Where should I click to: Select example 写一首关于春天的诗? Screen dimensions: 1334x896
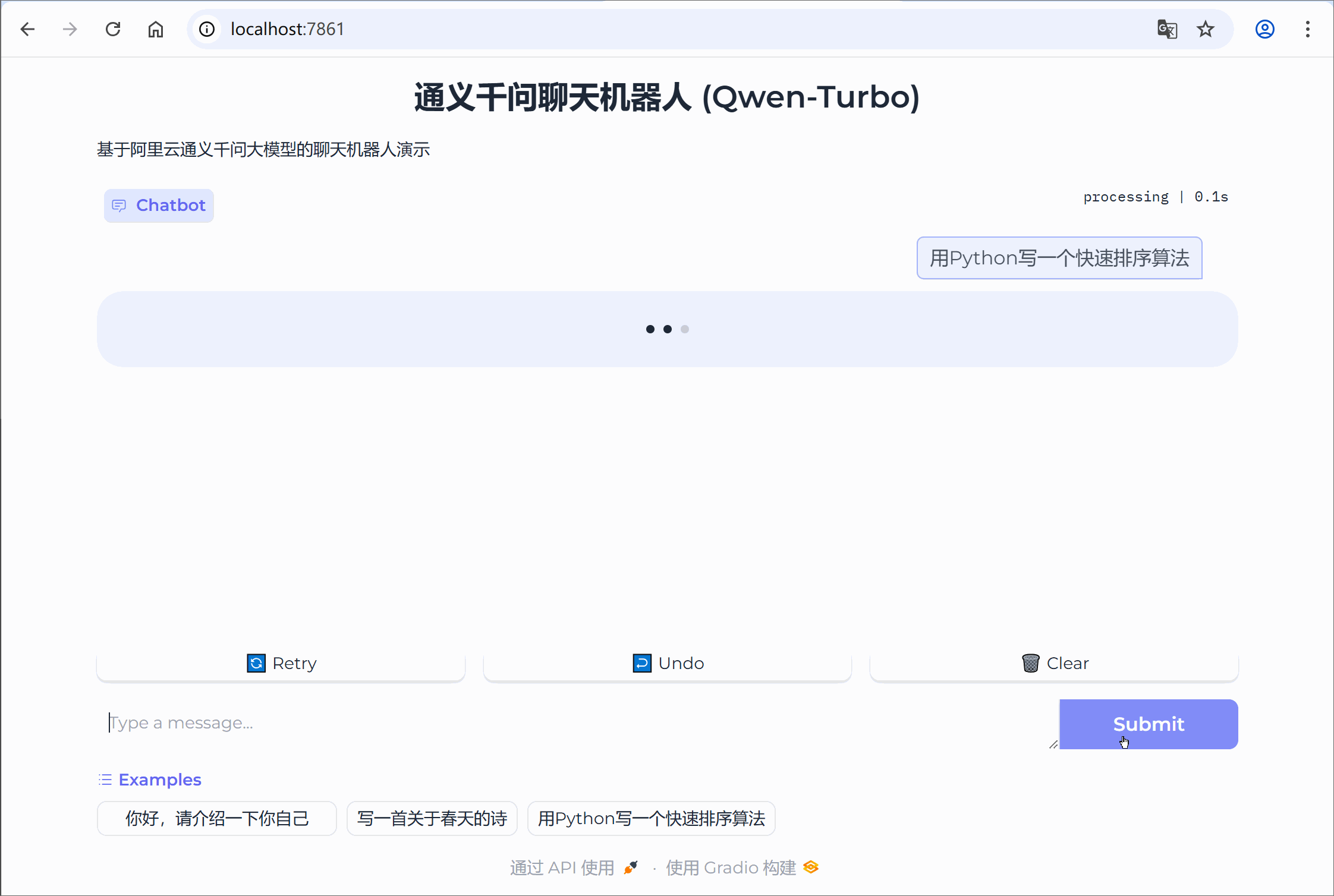(432, 819)
